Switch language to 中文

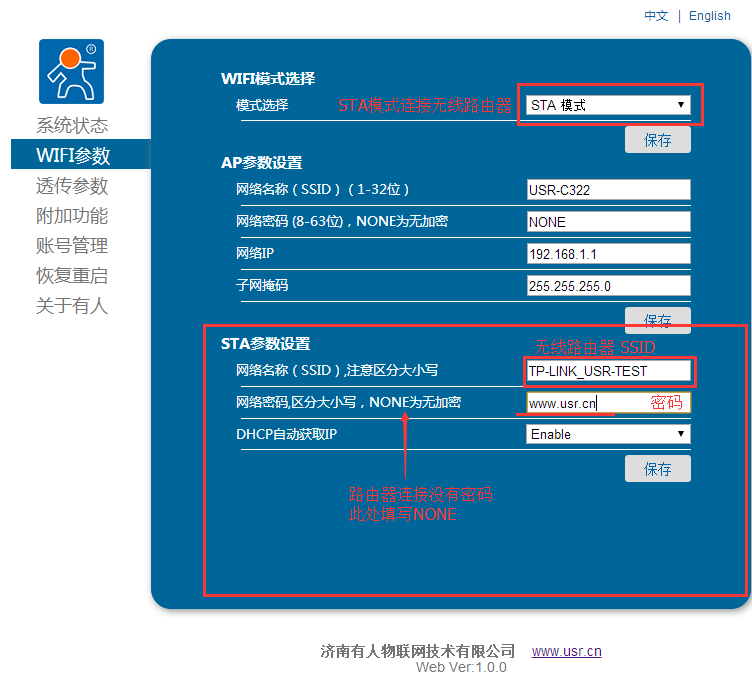tap(656, 16)
